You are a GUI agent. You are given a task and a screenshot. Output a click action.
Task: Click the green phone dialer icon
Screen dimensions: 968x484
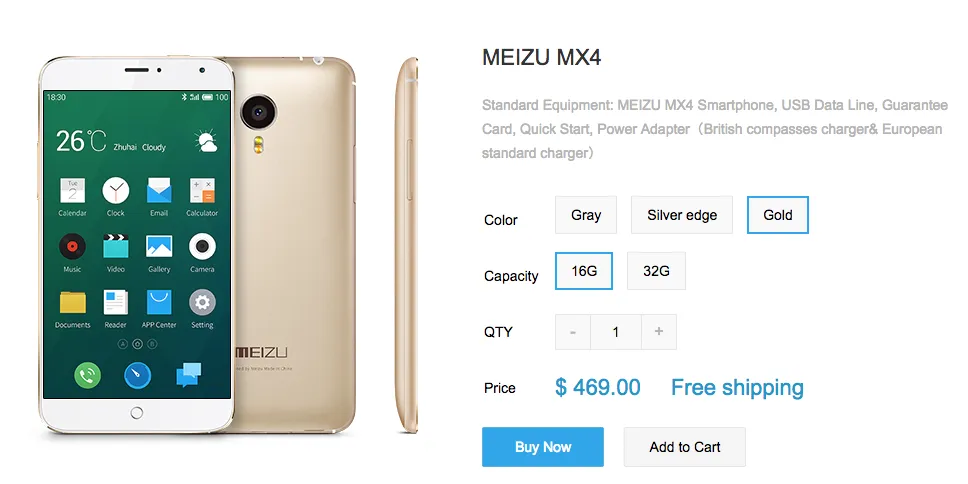[88, 375]
